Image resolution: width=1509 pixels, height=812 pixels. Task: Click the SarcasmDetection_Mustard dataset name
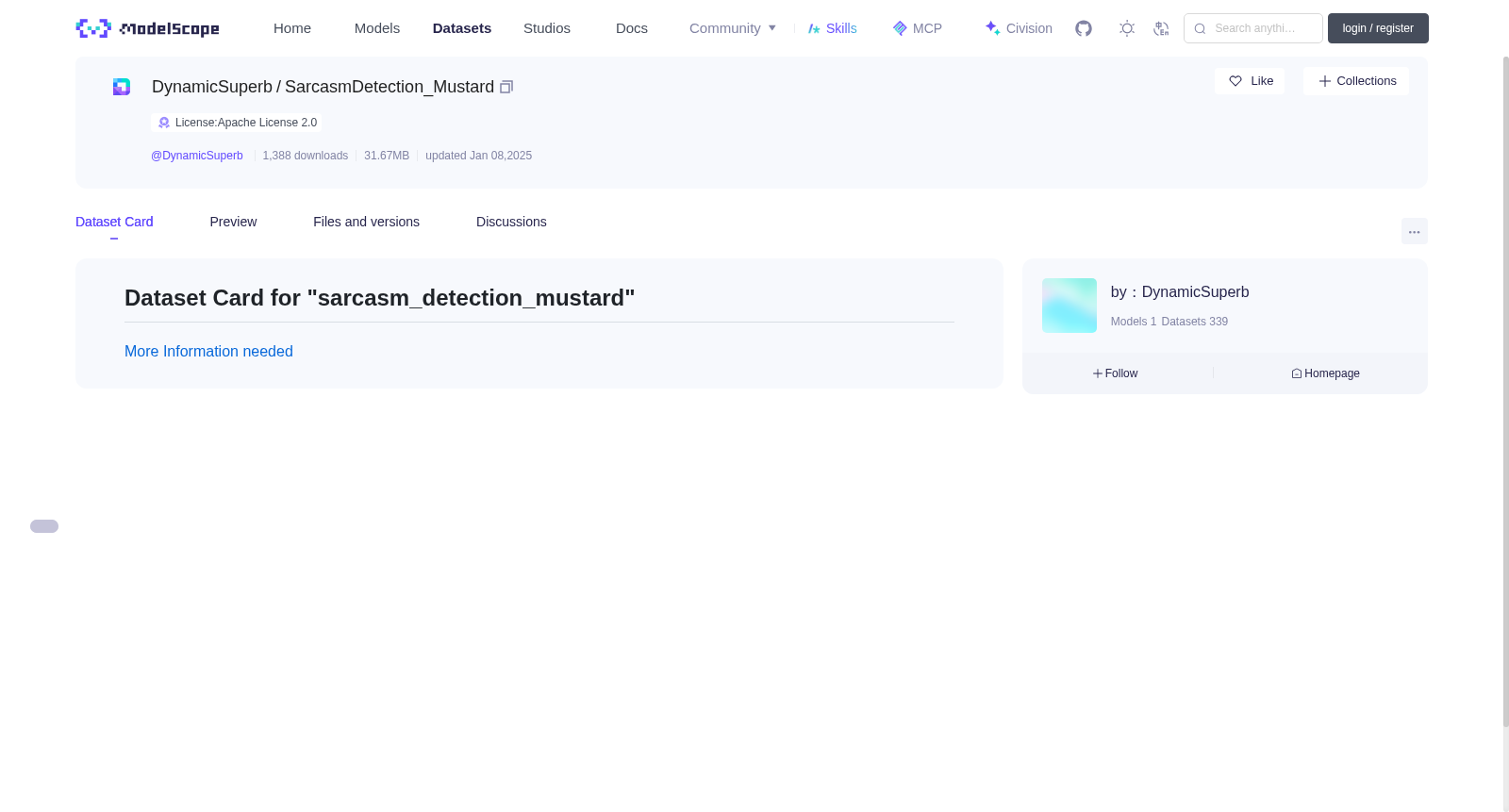(x=390, y=87)
